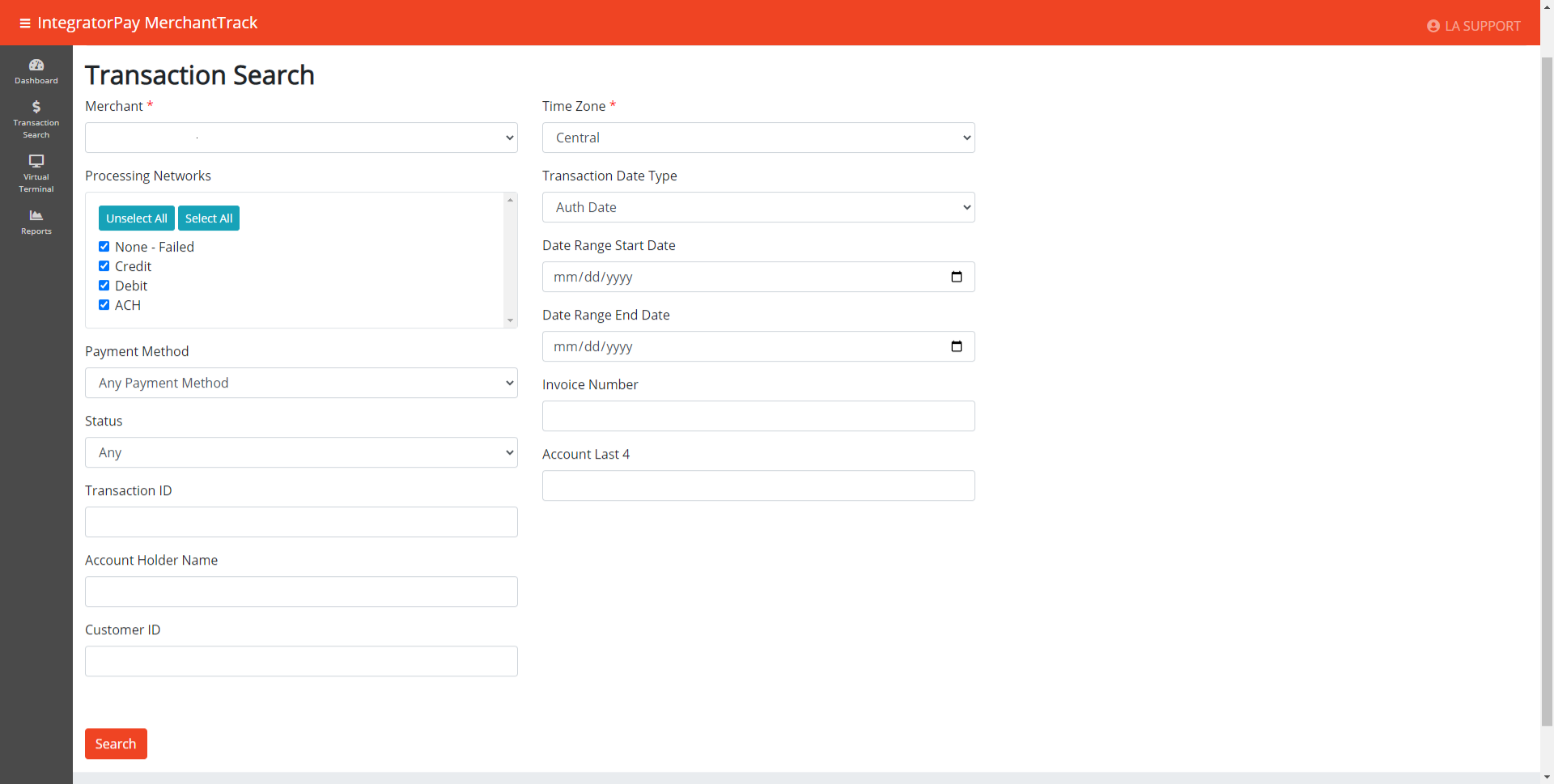Screen dimensions: 1554x784
Task: Open the Dashboard sidebar icon
Action: [36, 71]
